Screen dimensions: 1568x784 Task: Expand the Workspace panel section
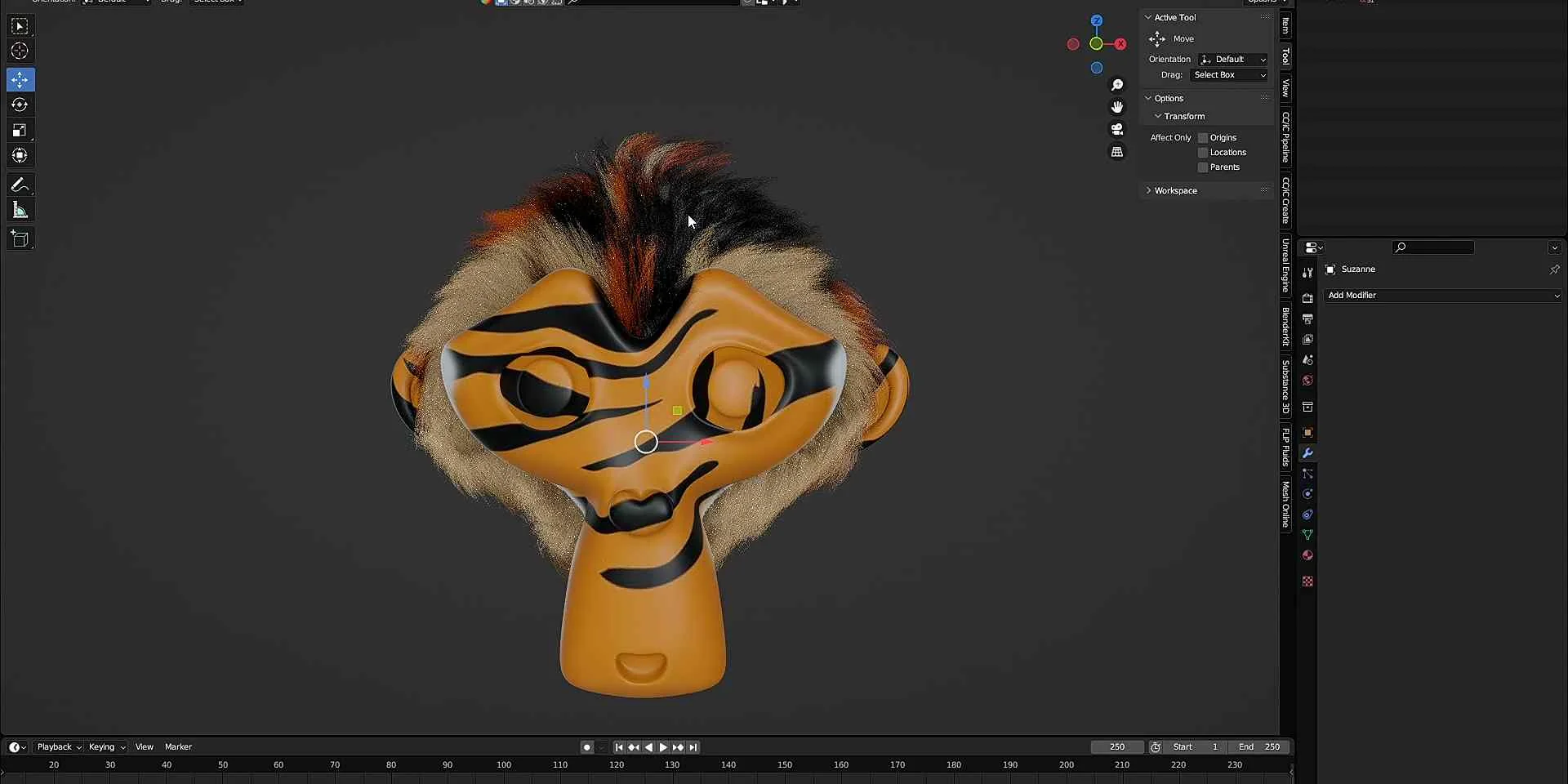(1175, 190)
